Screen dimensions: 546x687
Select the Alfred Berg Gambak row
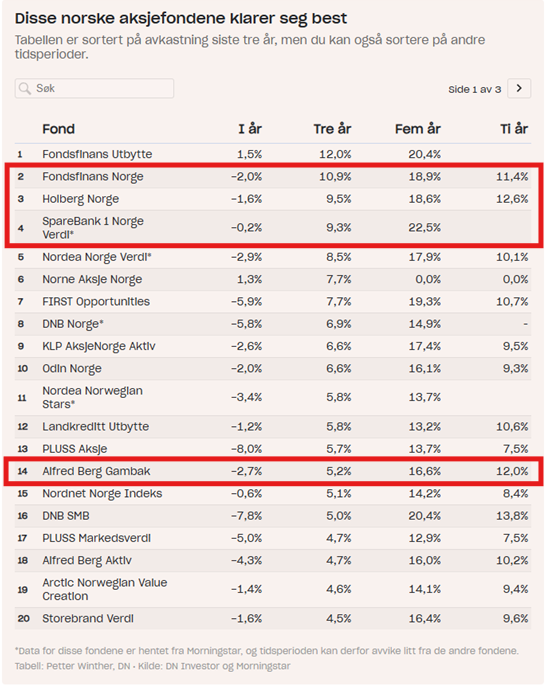point(273,471)
